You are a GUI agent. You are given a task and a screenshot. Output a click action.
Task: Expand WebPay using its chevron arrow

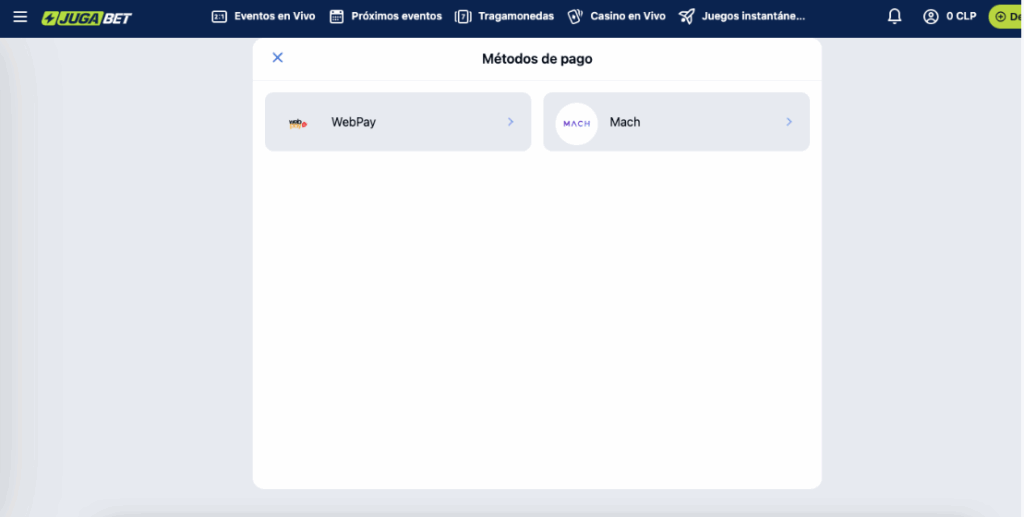click(510, 122)
